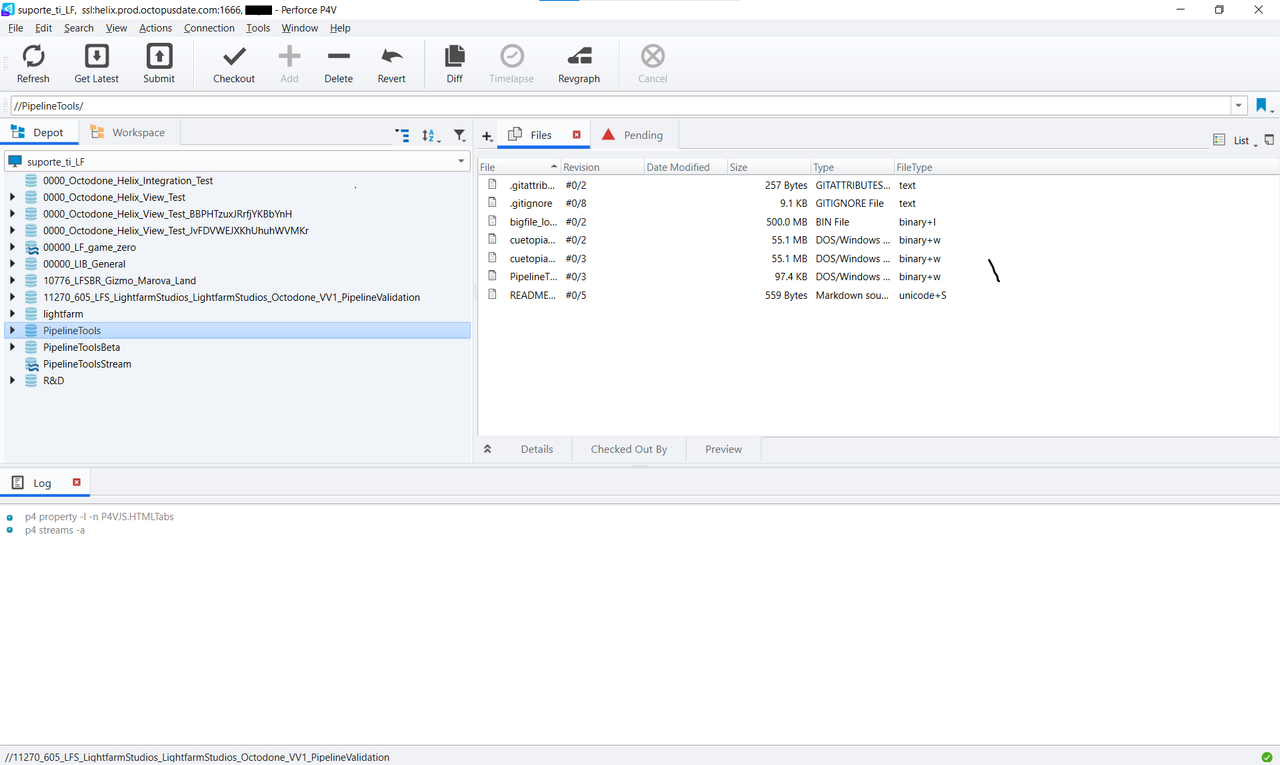Click the Delete minus toolbar icon

click(x=339, y=56)
